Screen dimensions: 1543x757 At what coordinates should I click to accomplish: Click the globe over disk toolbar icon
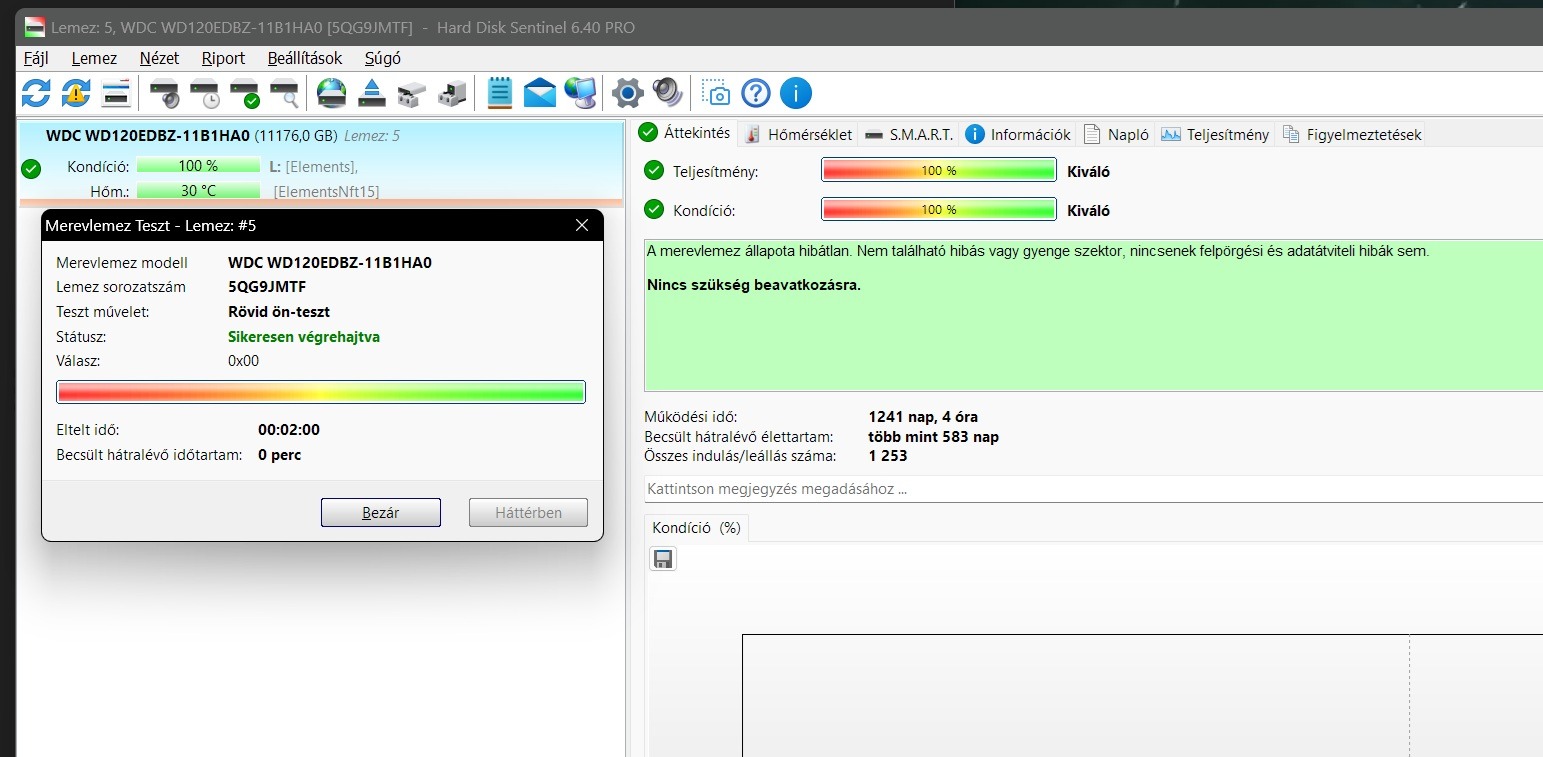tap(331, 93)
